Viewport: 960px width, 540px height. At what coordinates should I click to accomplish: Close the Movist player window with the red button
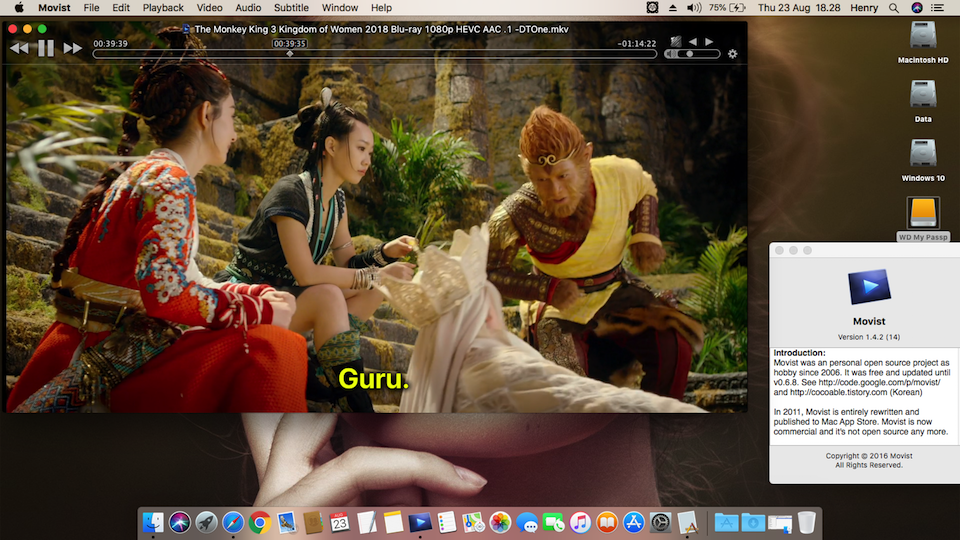pyautogui.click(x=12, y=29)
